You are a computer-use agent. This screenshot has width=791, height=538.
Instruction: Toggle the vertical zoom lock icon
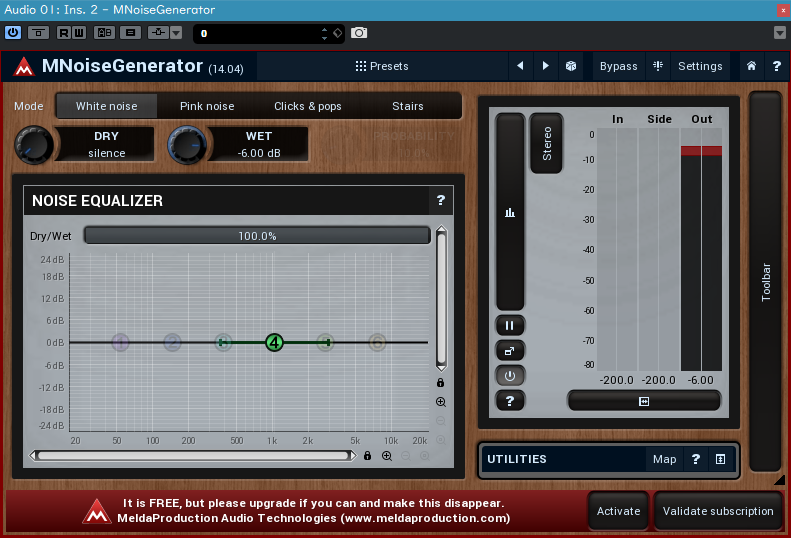(x=440, y=383)
